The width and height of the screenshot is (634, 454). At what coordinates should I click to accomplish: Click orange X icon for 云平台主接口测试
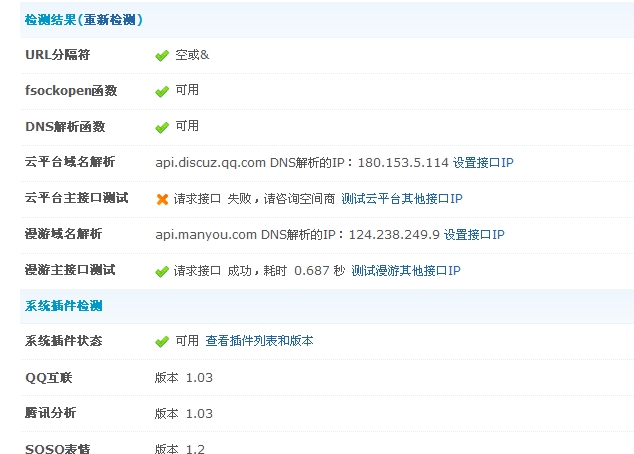162,199
